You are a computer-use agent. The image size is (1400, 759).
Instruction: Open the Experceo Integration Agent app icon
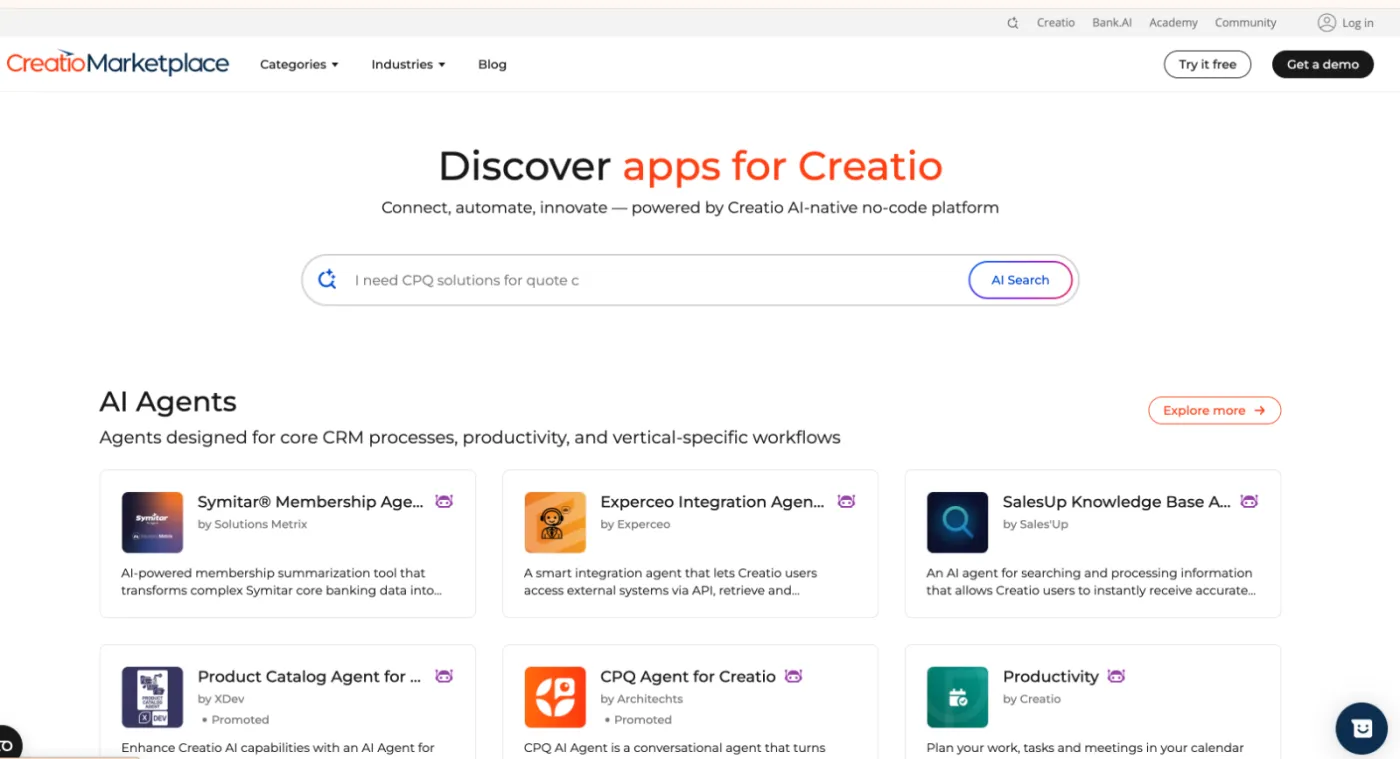555,522
